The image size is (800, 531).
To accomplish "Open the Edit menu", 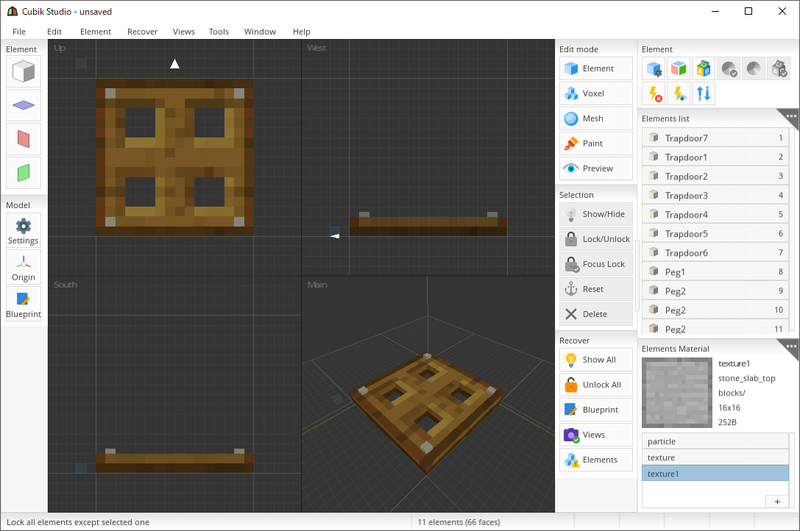I will pos(54,32).
